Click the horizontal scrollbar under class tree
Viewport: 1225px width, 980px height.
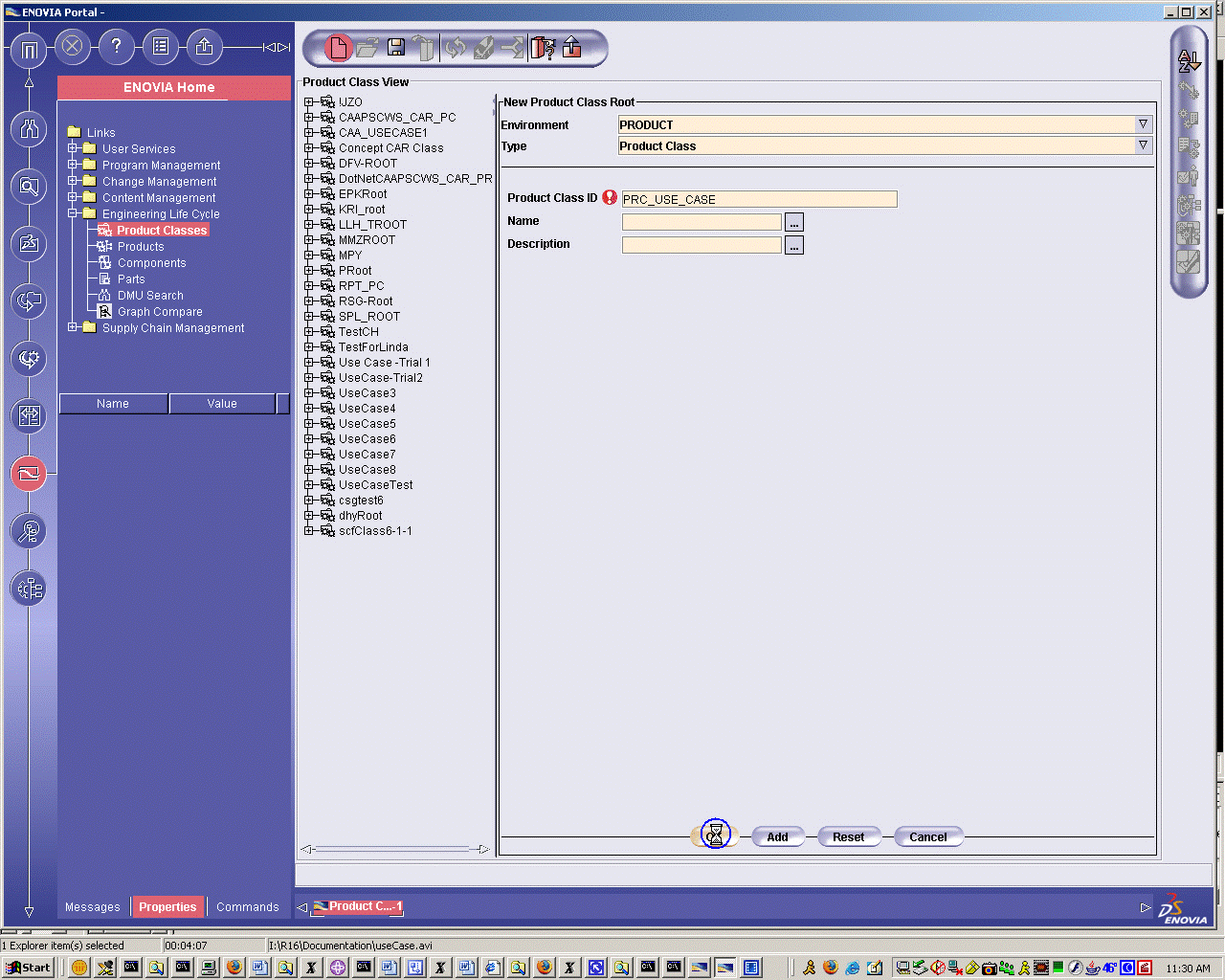395,849
